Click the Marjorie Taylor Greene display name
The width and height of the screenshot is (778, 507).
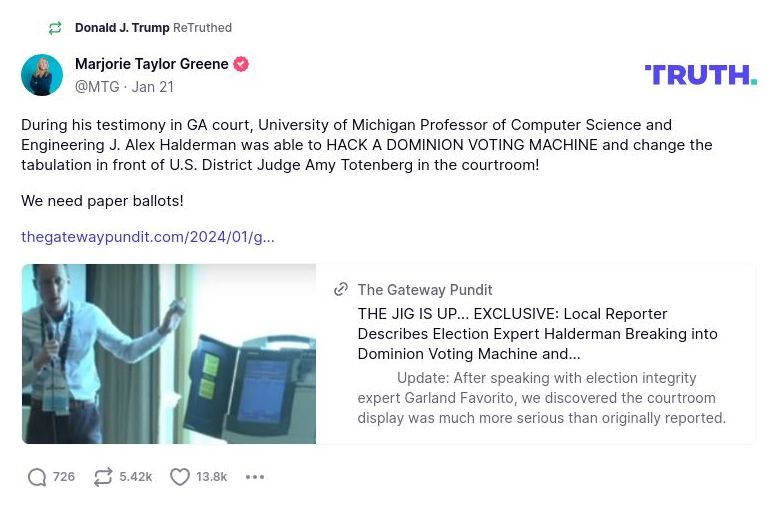point(151,64)
